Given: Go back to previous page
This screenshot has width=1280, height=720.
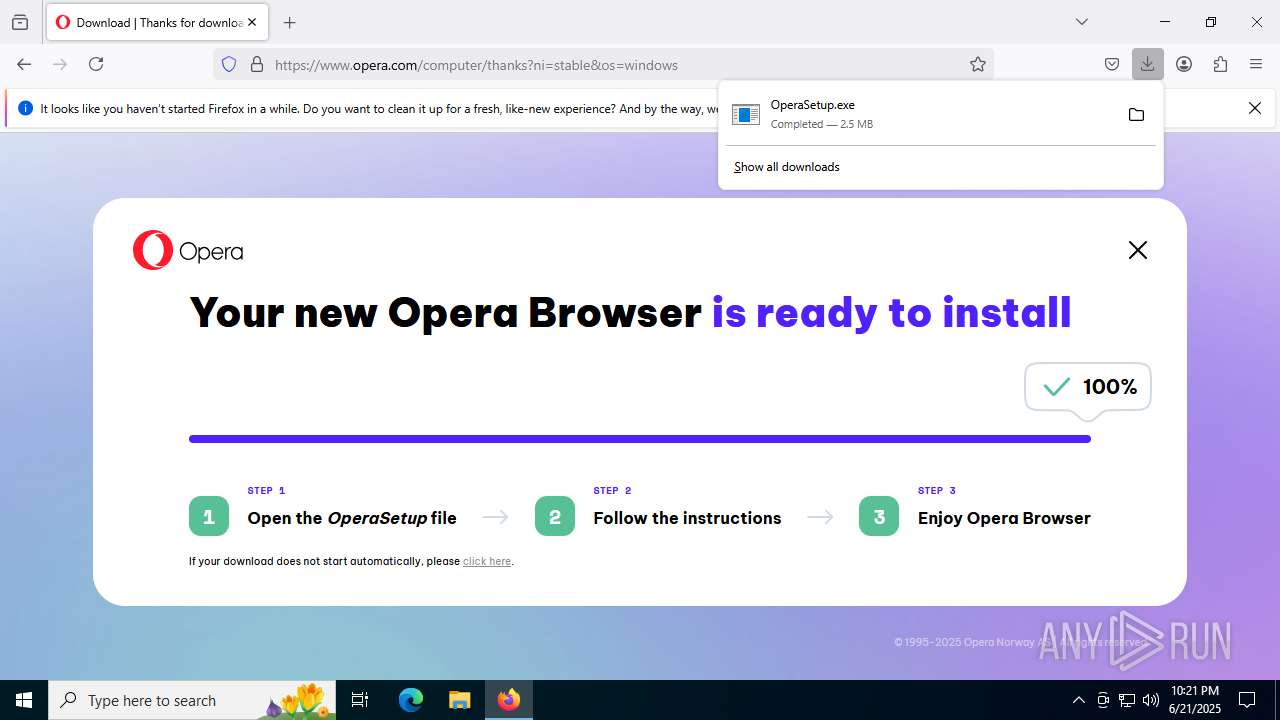Looking at the screenshot, I should click(24, 64).
